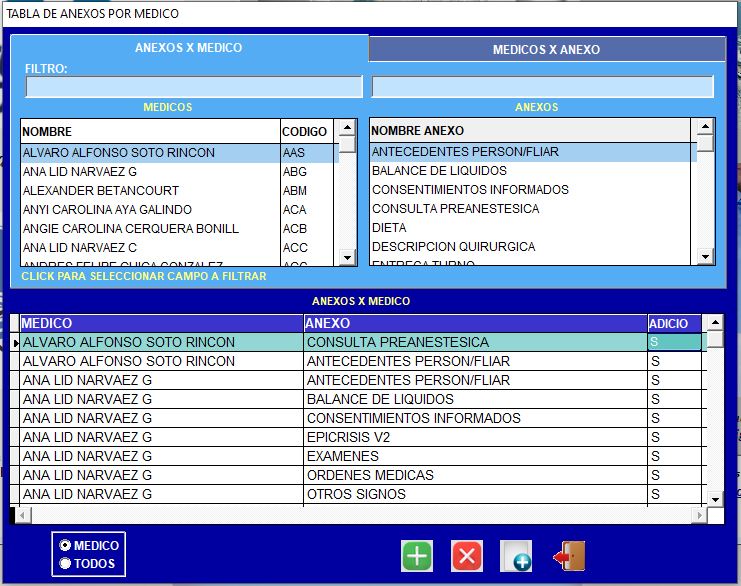The width and height of the screenshot is (741, 586).
Task: Click right arrow of horizontal scrollbar
Action: (699, 515)
